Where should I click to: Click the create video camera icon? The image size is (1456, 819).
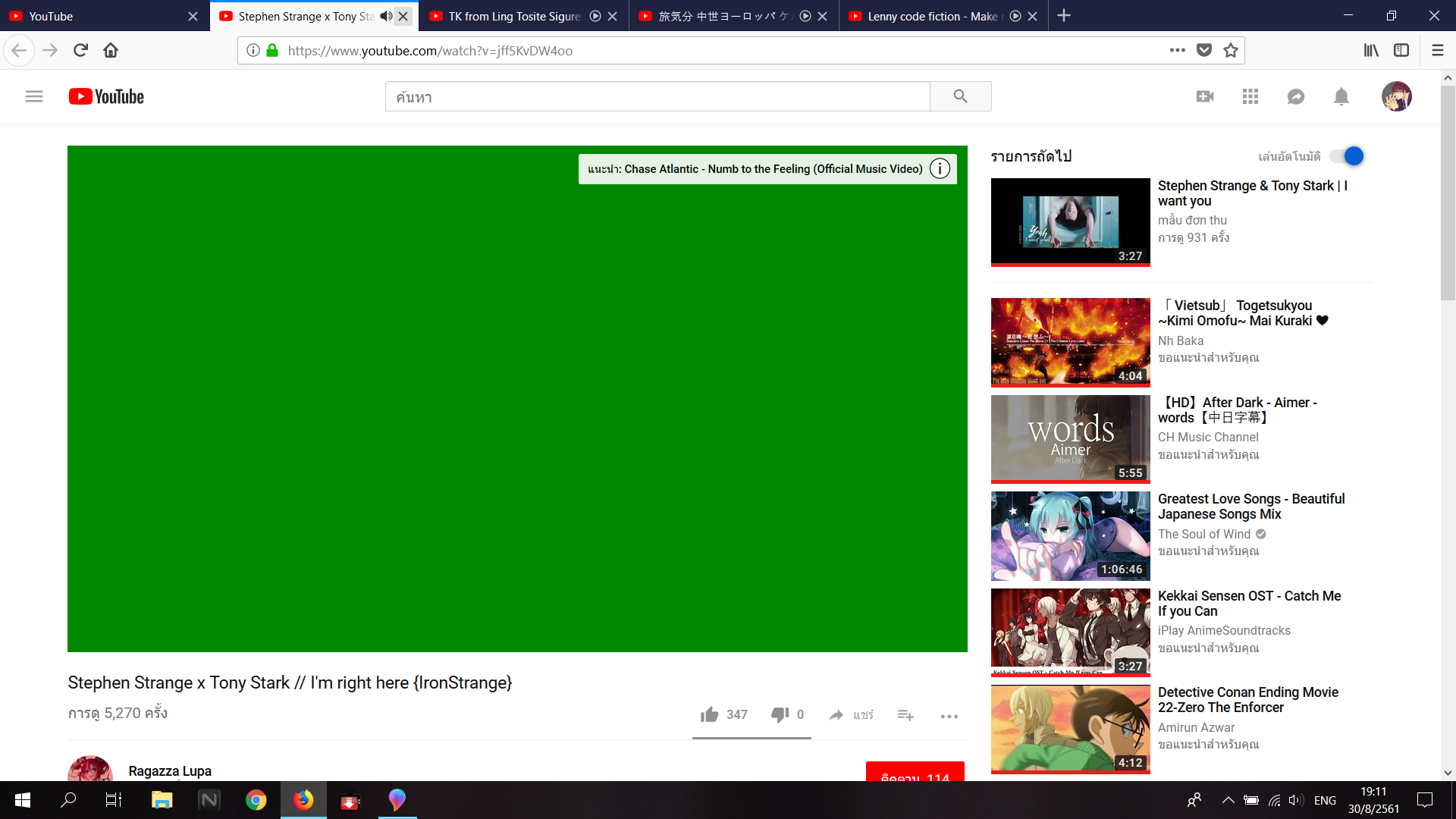[1205, 96]
